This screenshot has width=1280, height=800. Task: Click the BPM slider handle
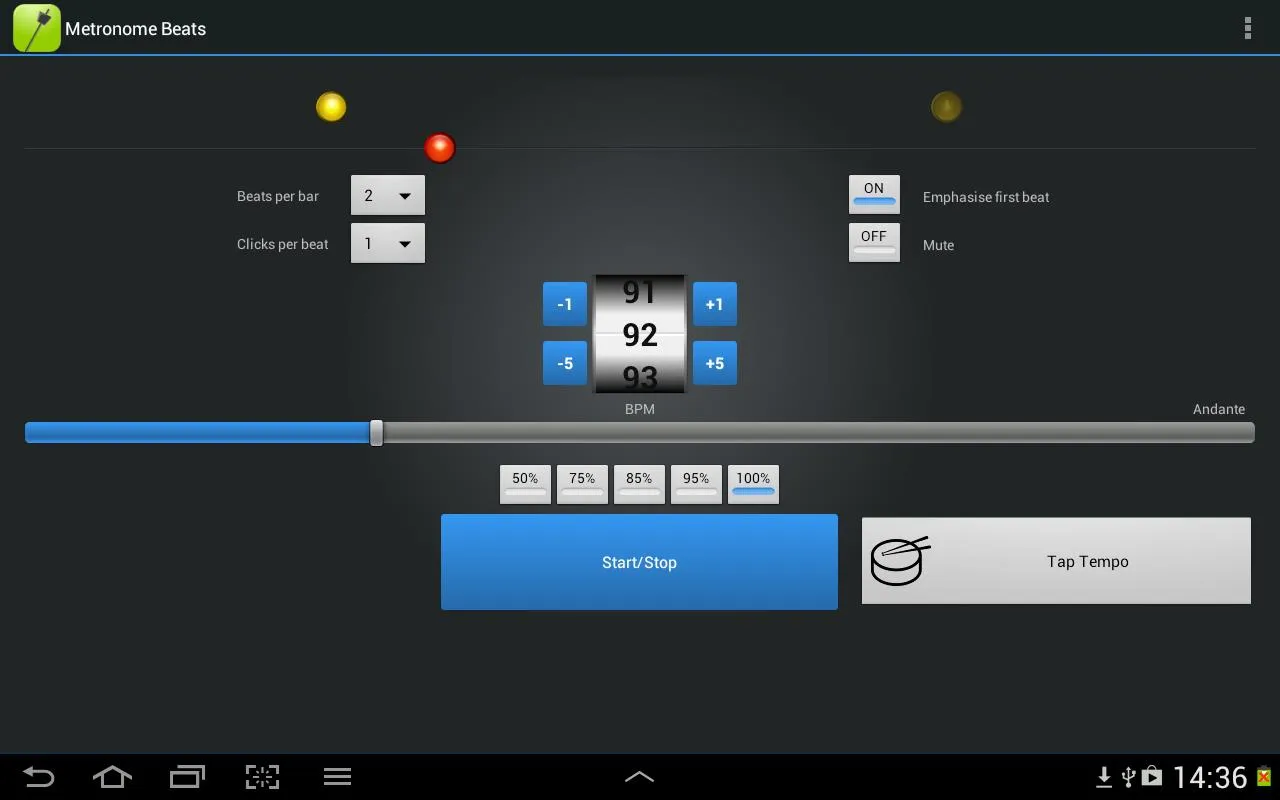coord(376,432)
